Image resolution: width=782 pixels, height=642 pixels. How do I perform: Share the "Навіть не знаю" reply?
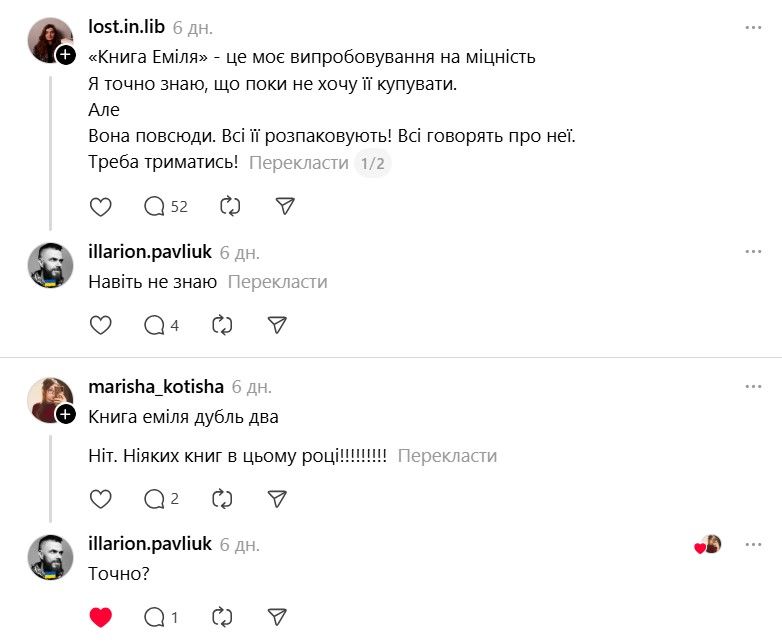pyautogui.click(x=278, y=325)
